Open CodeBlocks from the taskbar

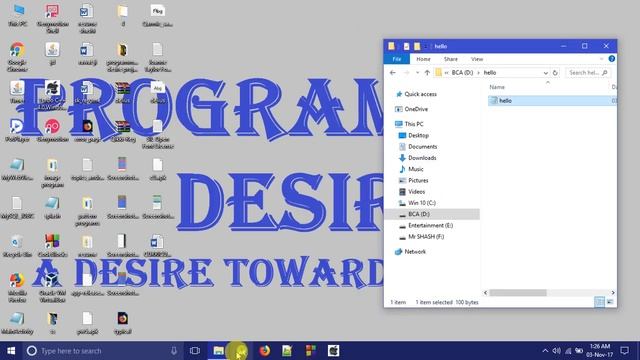click(x=311, y=351)
